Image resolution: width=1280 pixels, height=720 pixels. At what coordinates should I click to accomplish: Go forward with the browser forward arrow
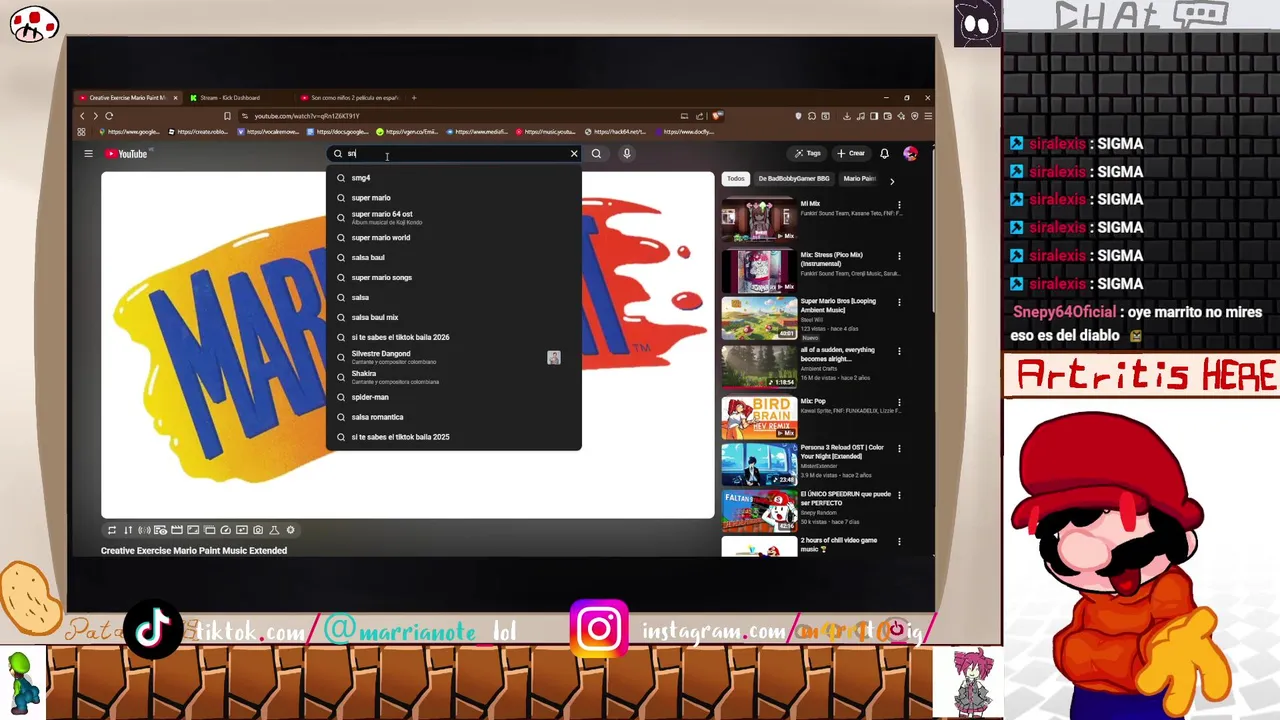point(95,116)
